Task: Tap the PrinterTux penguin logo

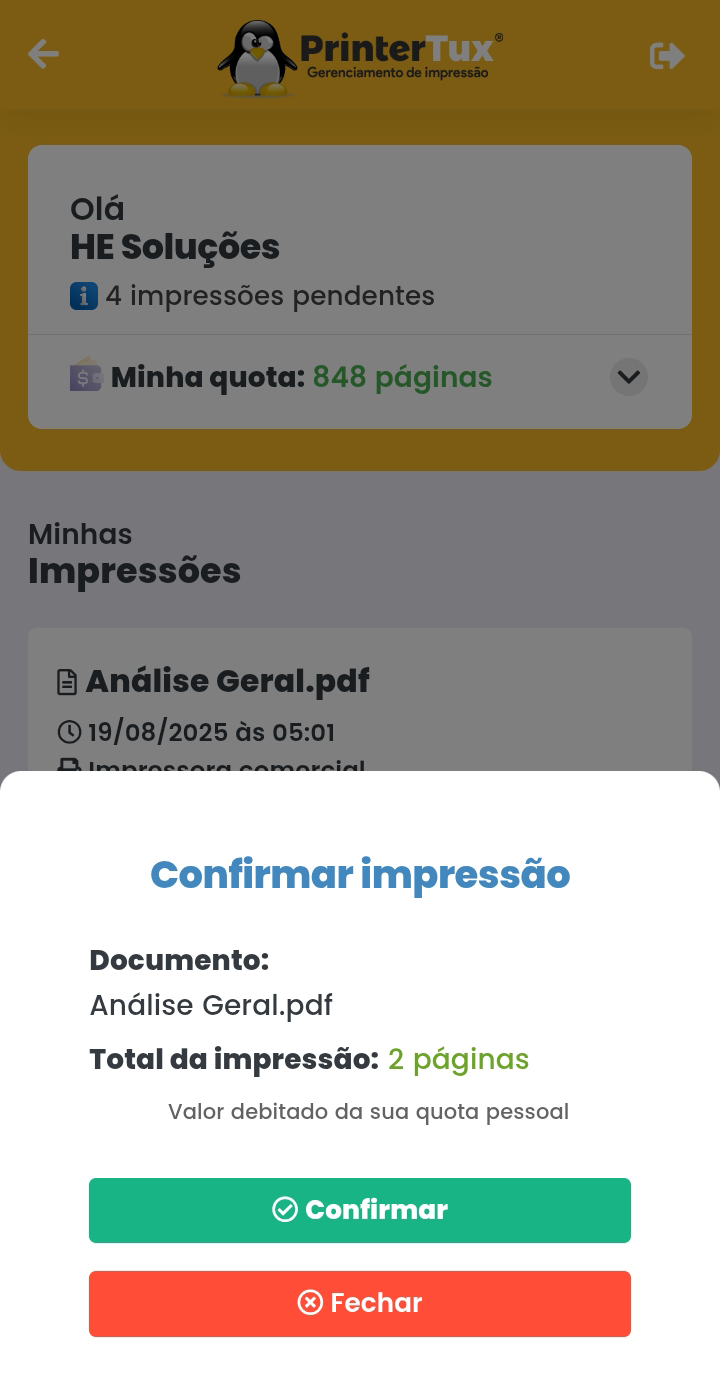Action: click(x=258, y=58)
